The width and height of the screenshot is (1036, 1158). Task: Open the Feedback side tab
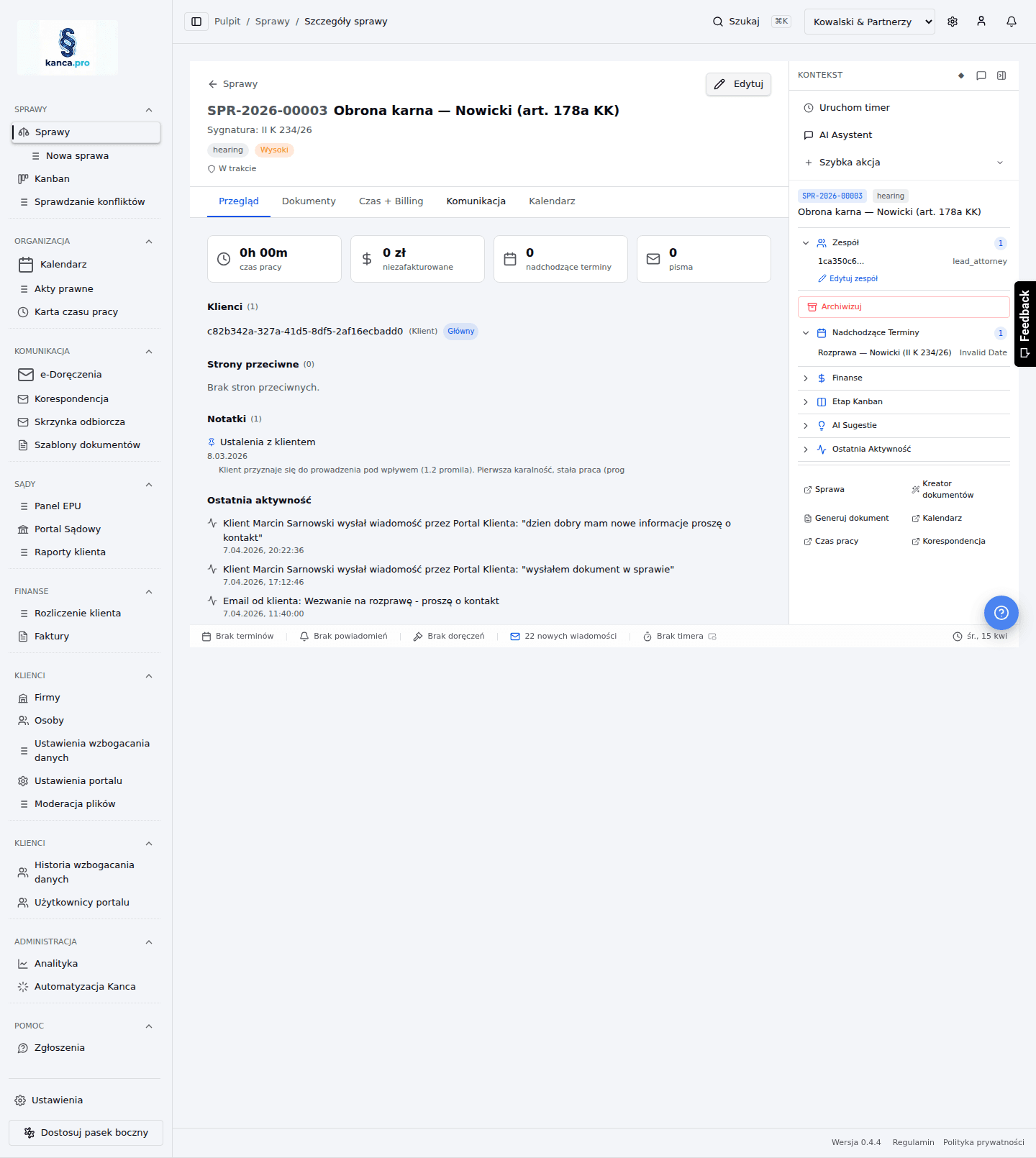click(1024, 324)
